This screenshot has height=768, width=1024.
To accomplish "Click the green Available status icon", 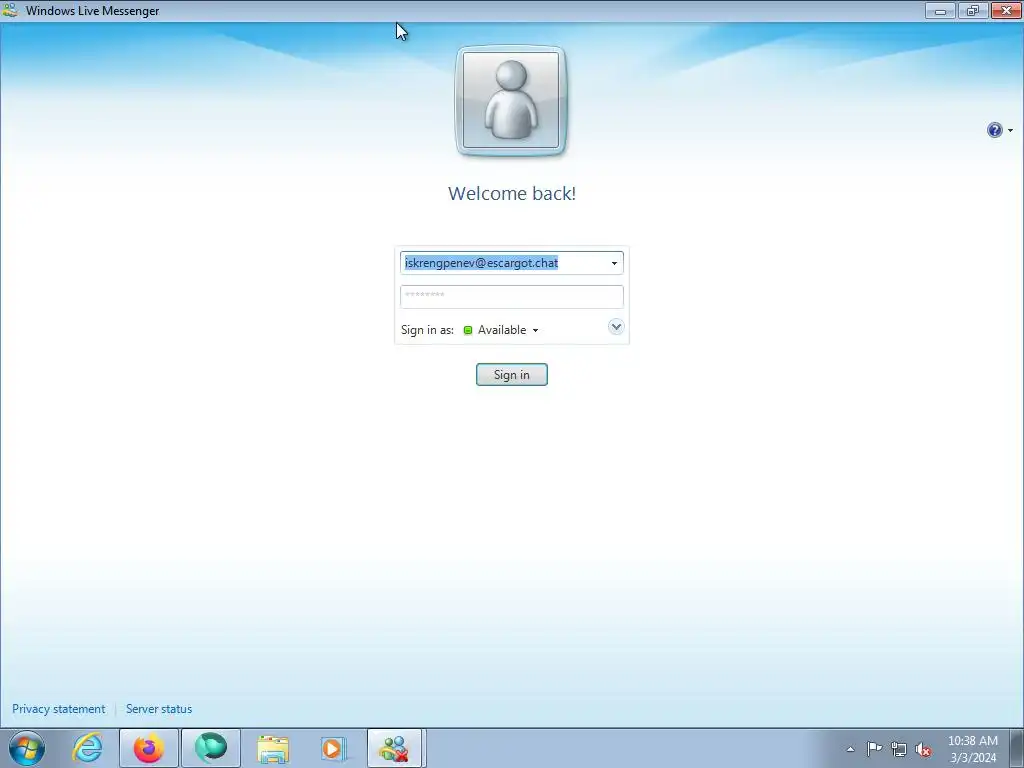I will [468, 330].
